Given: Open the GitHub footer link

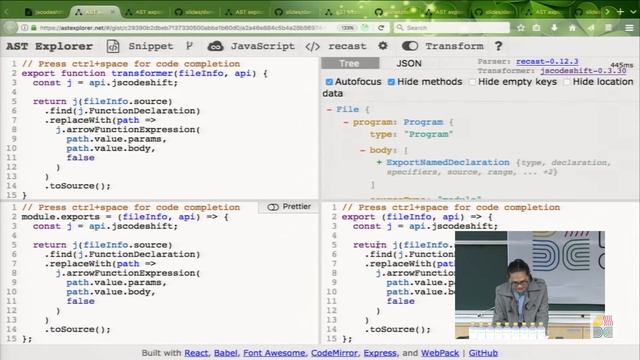Looking at the screenshot, I should (483, 353).
